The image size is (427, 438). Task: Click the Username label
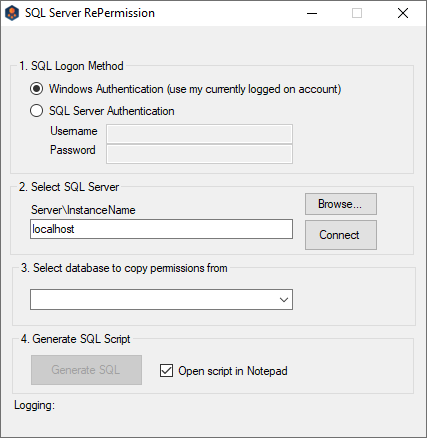(74, 131)
